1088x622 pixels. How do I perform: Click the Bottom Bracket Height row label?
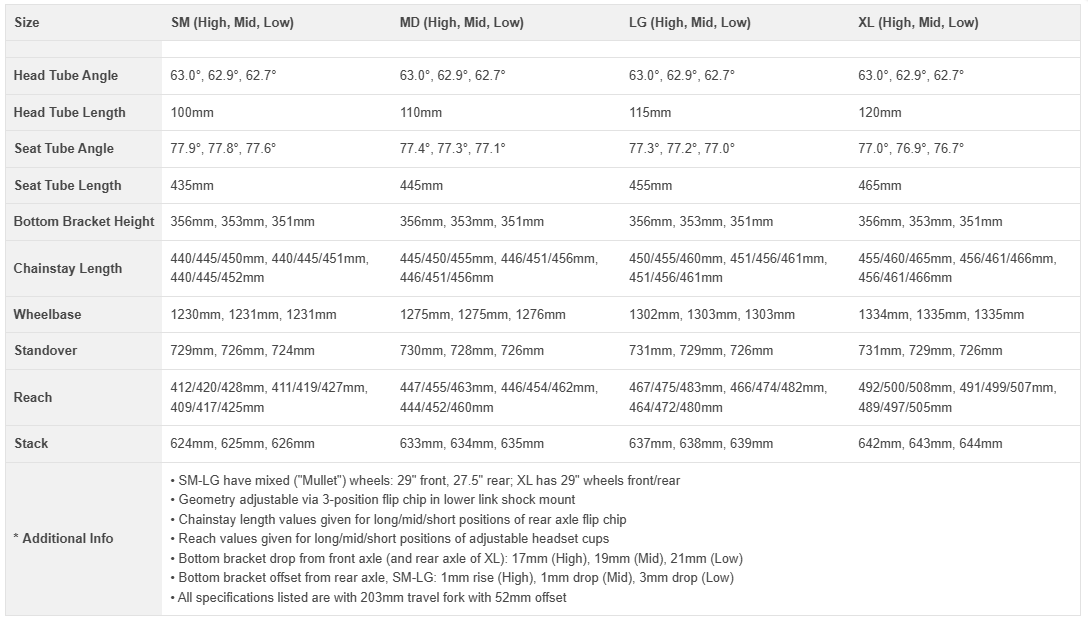[84, 221]
